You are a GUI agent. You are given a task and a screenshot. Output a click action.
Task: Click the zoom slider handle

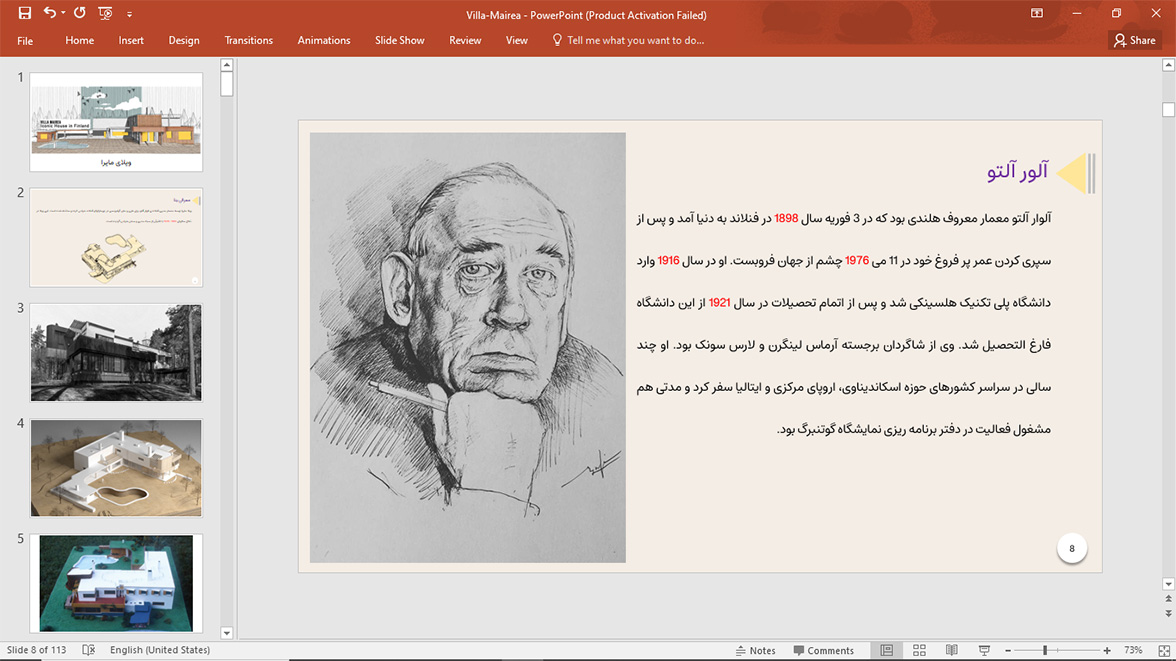click(x=1045, y=650)
